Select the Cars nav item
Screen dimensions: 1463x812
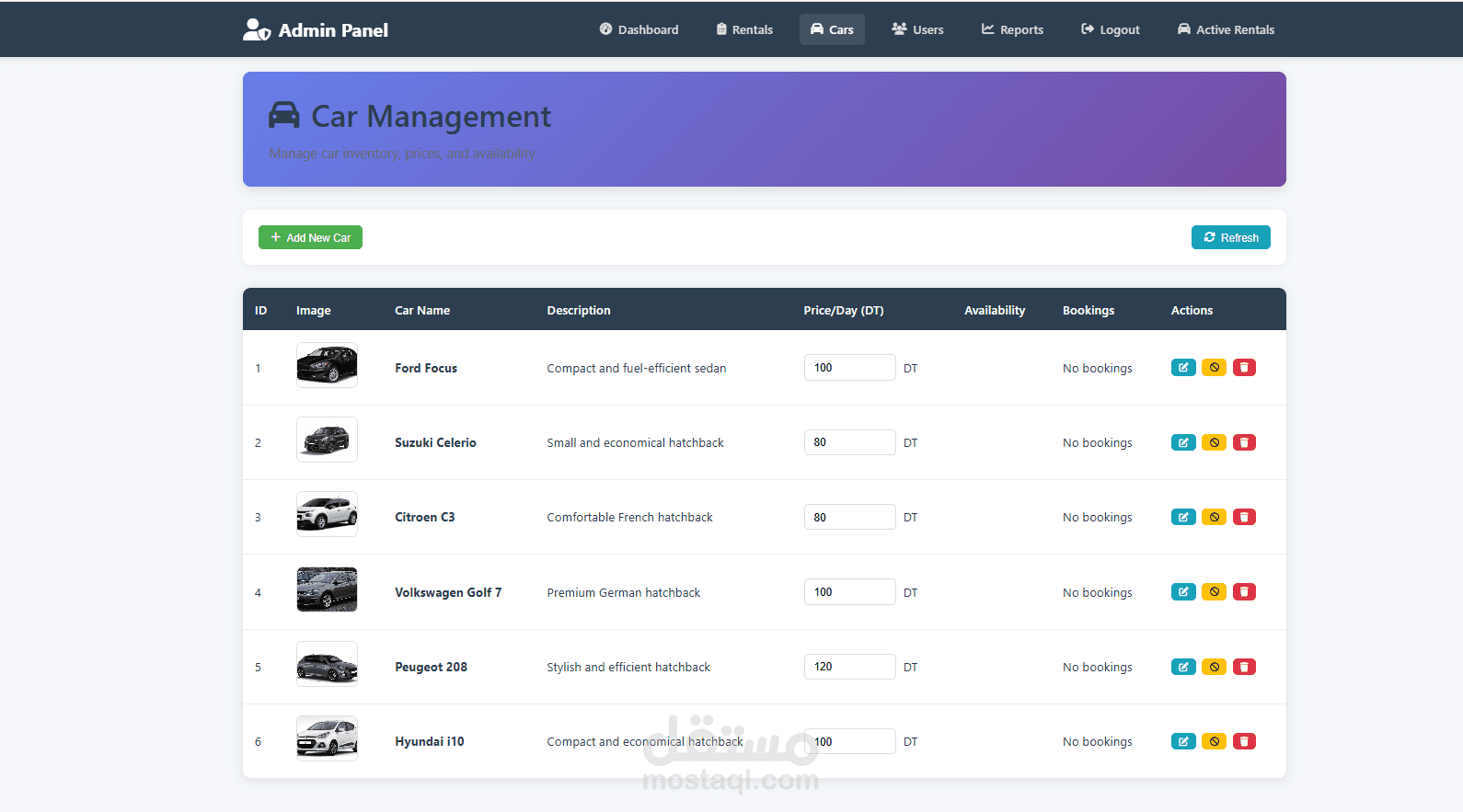pos(832,29)
